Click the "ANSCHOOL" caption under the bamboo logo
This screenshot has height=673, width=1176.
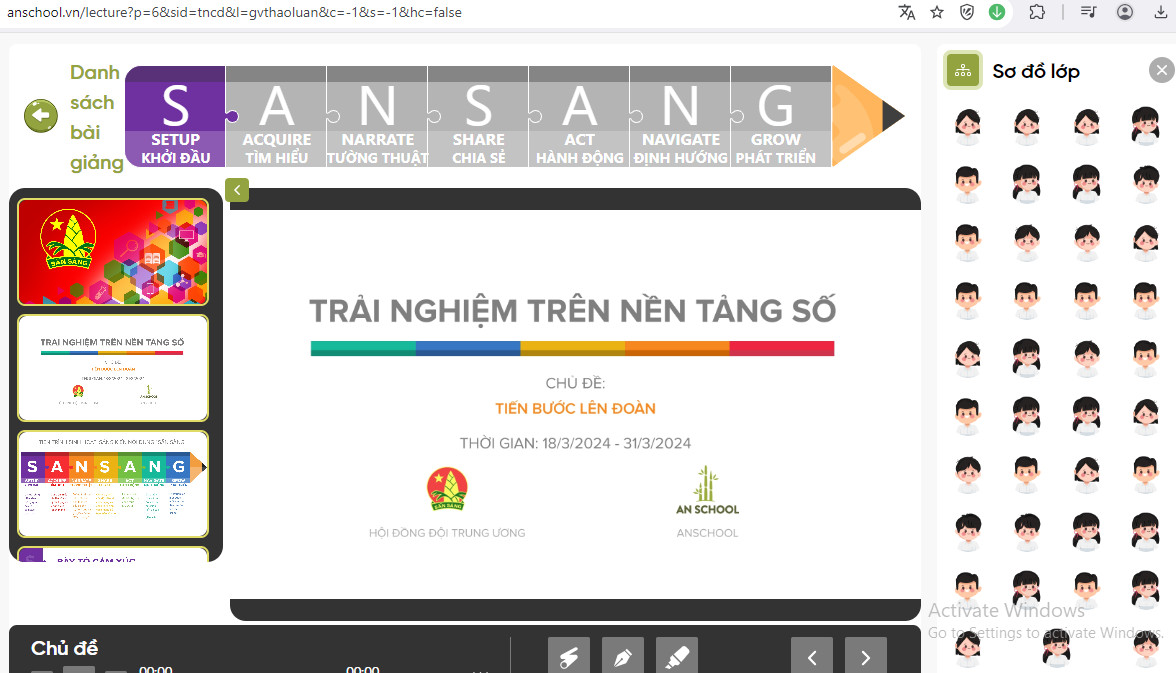pyautogui.click(x=707, y=533)
